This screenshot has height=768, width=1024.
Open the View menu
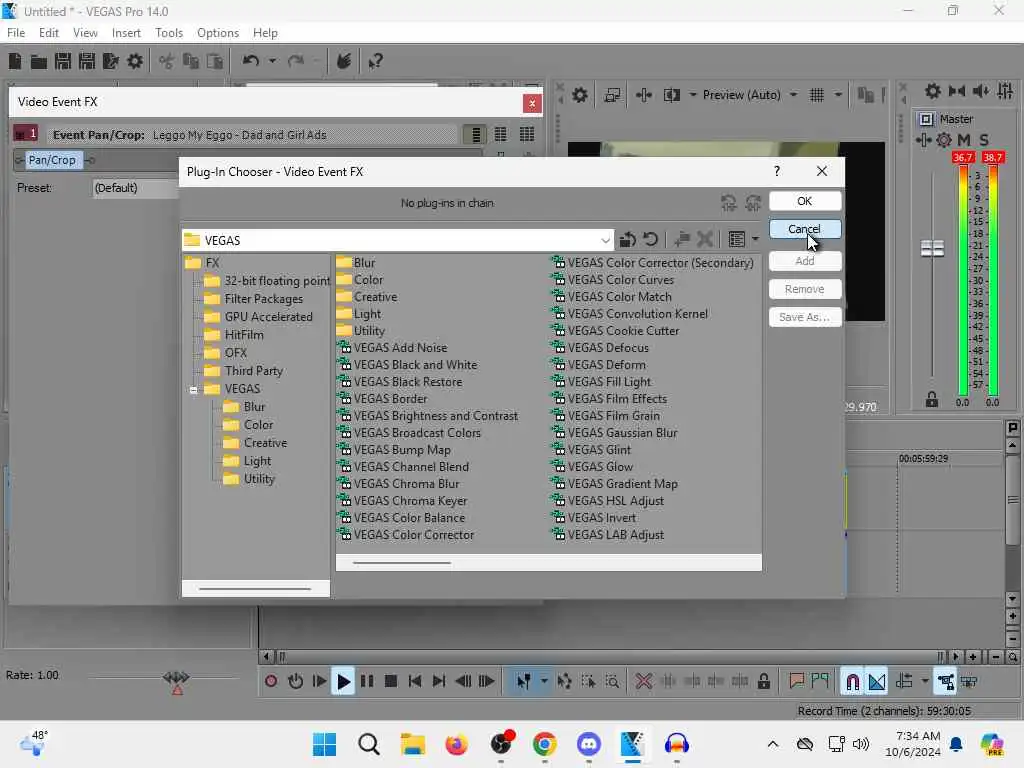coord(85,33)
